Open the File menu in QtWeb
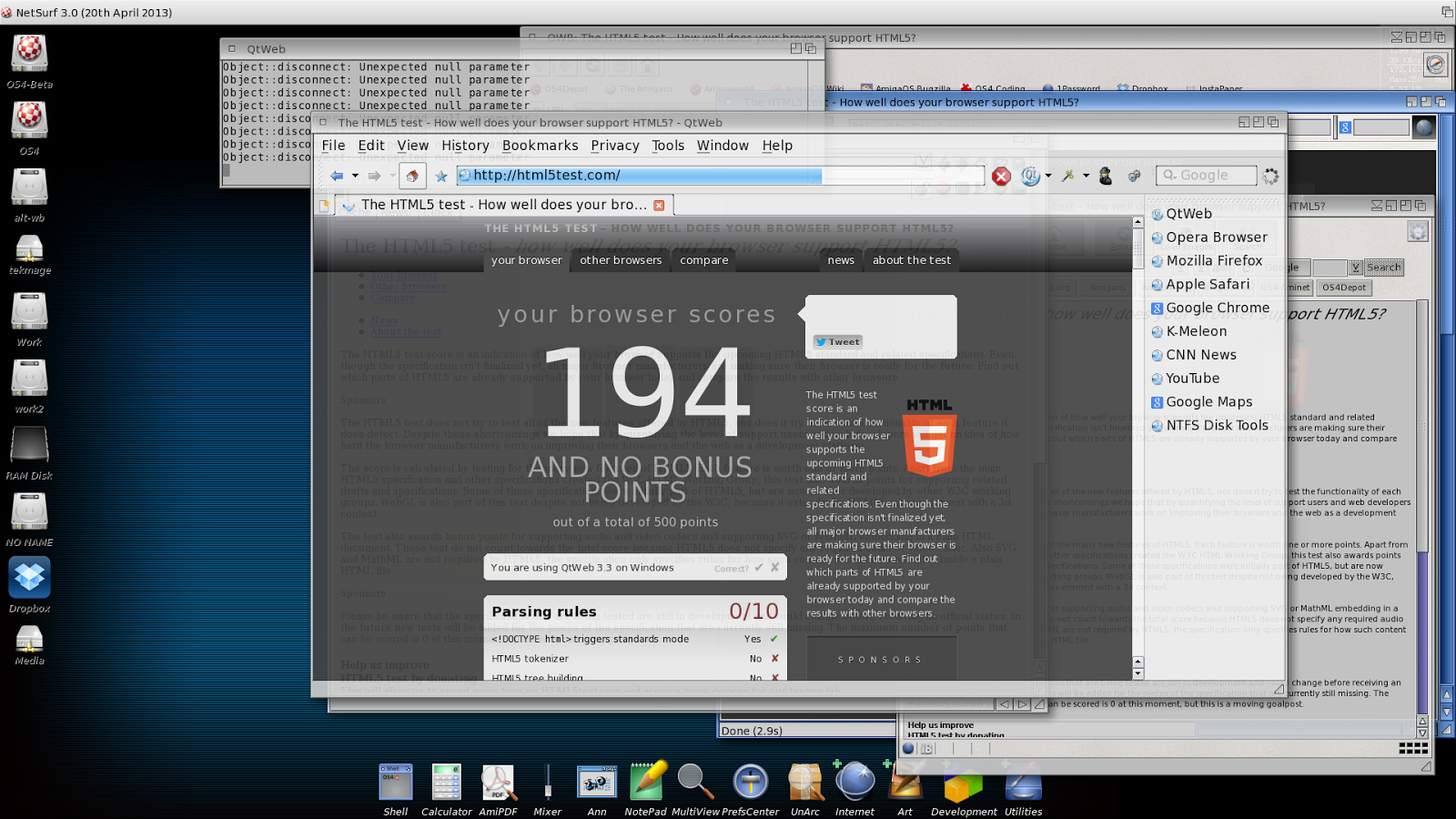1456x819 pixels. point(333,146)
